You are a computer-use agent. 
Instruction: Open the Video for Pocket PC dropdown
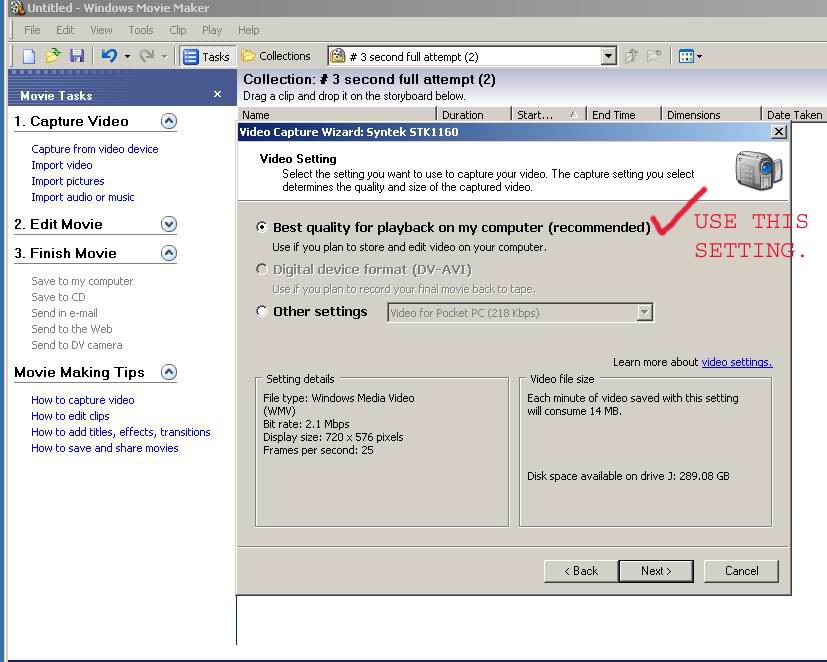coord(520,312)
